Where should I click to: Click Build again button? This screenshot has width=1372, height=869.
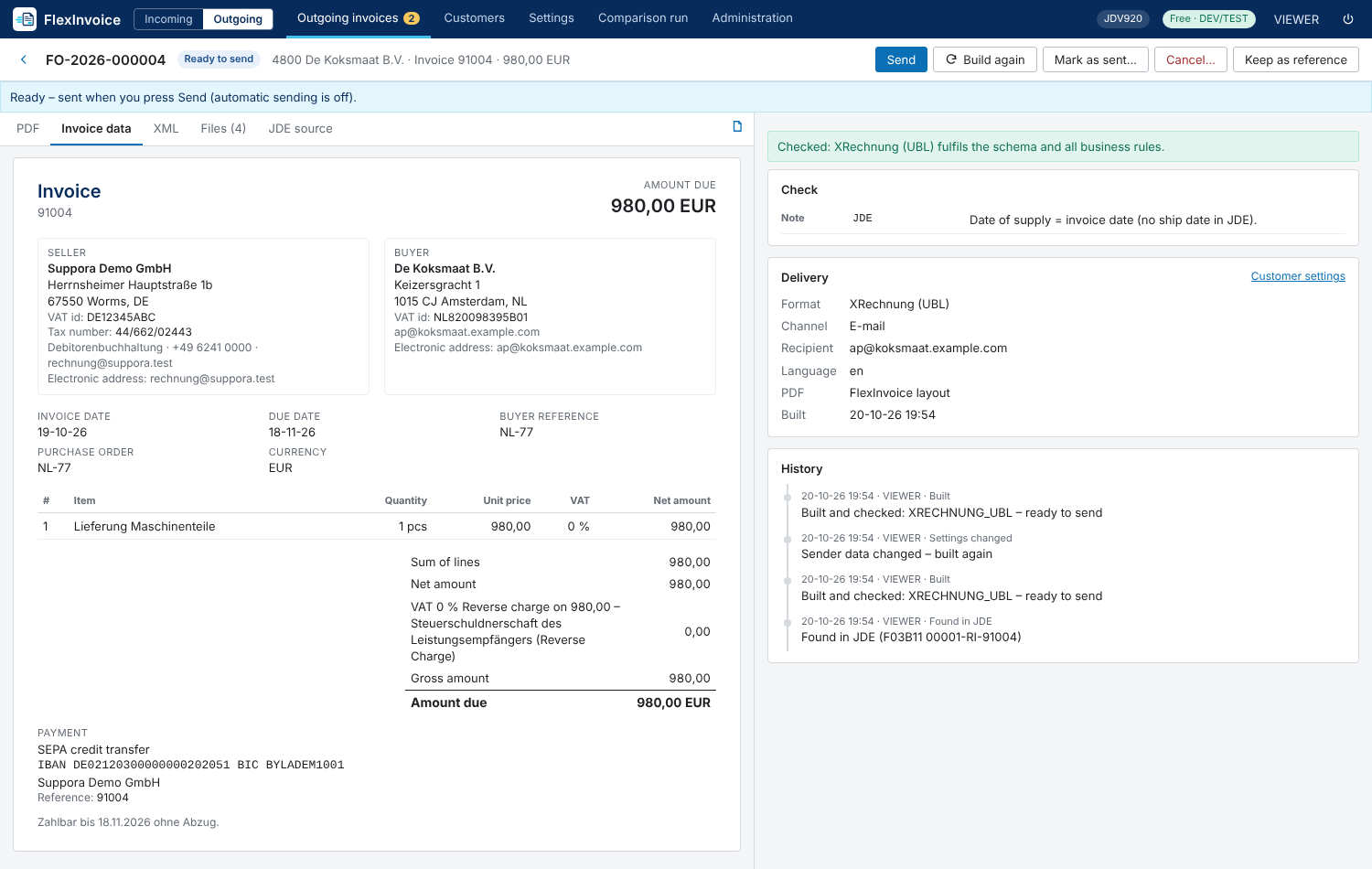[x=985, y=59]
